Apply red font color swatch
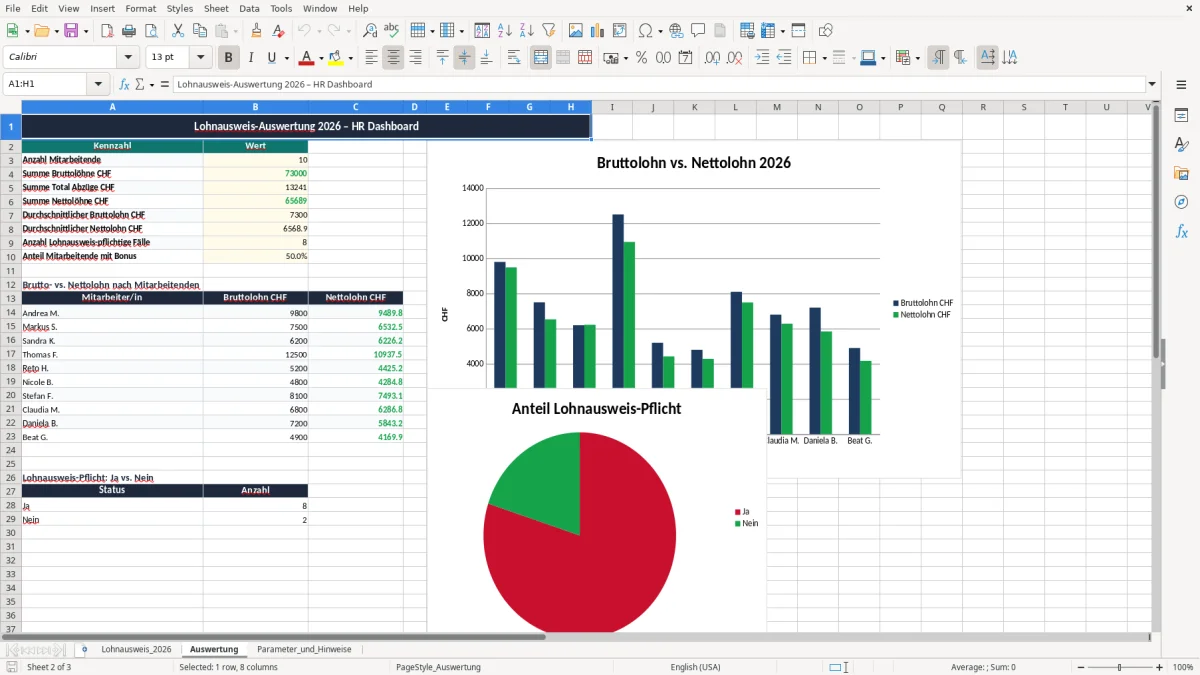 coord(306,58)
